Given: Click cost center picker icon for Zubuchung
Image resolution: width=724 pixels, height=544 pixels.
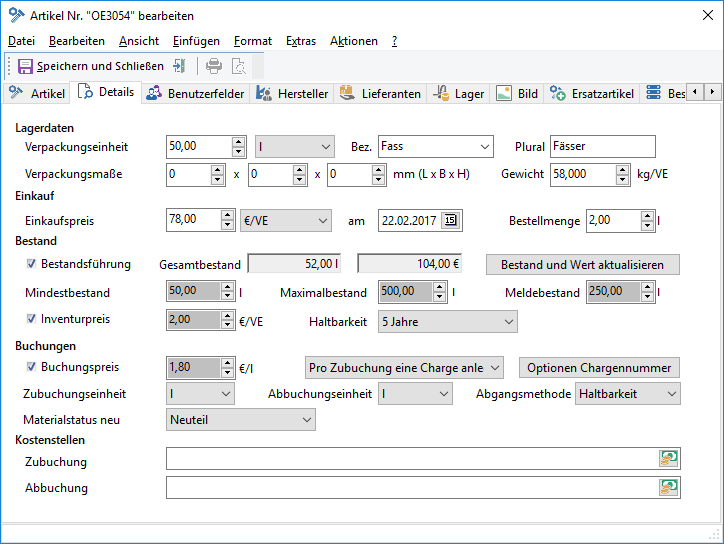Looking at the screenshot, I should click(668, 459).
